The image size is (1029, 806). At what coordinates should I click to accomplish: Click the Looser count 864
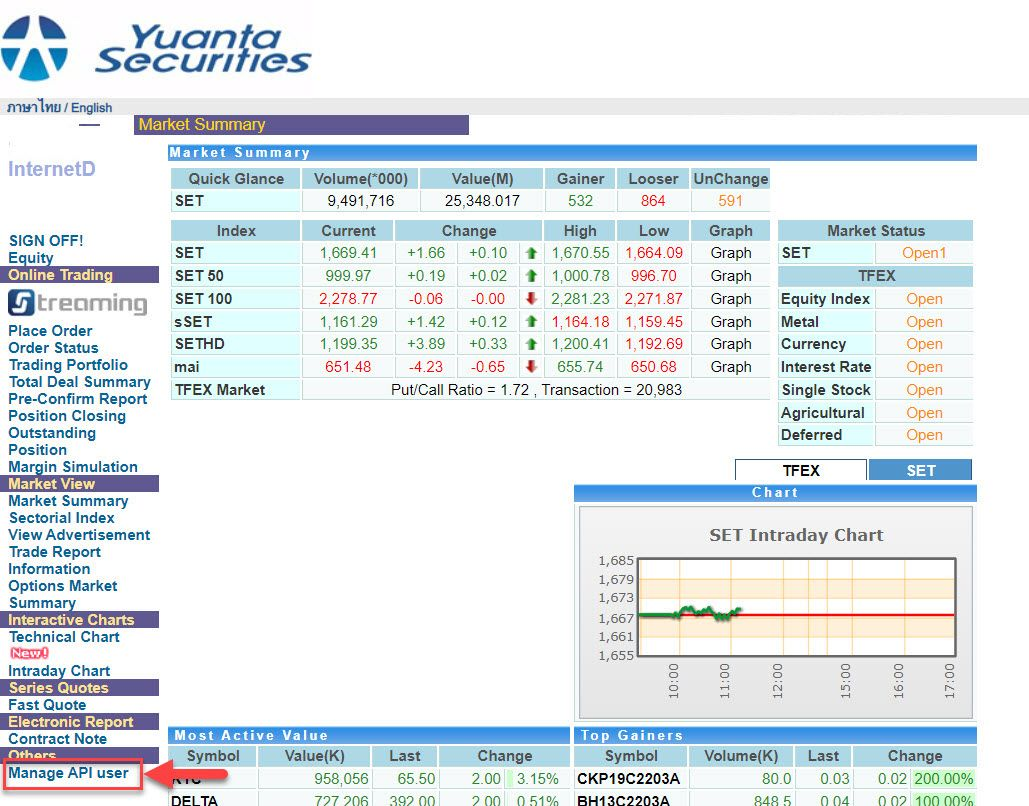653,201
